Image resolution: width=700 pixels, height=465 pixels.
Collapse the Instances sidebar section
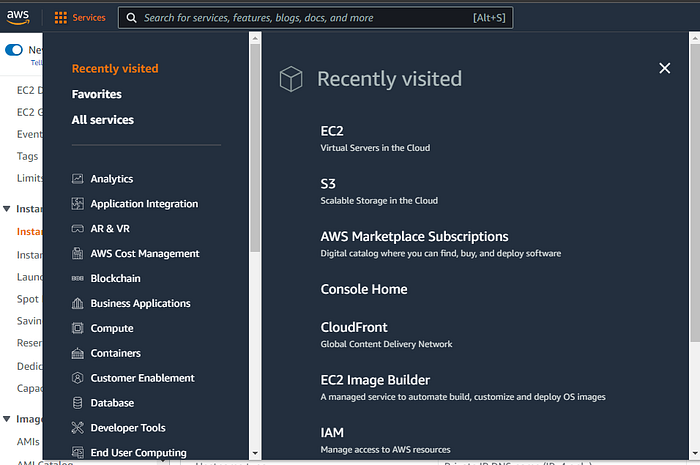(x=7, y=209)
